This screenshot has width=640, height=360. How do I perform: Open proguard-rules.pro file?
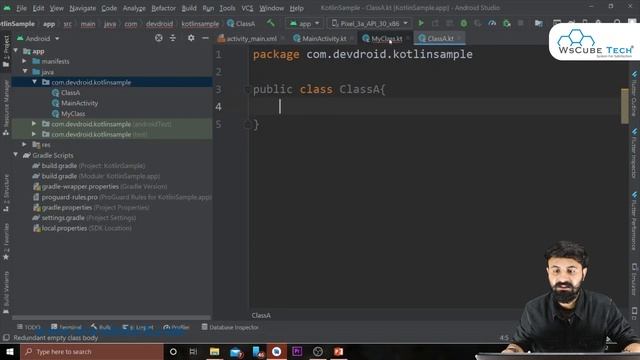[x=122, y=197]
